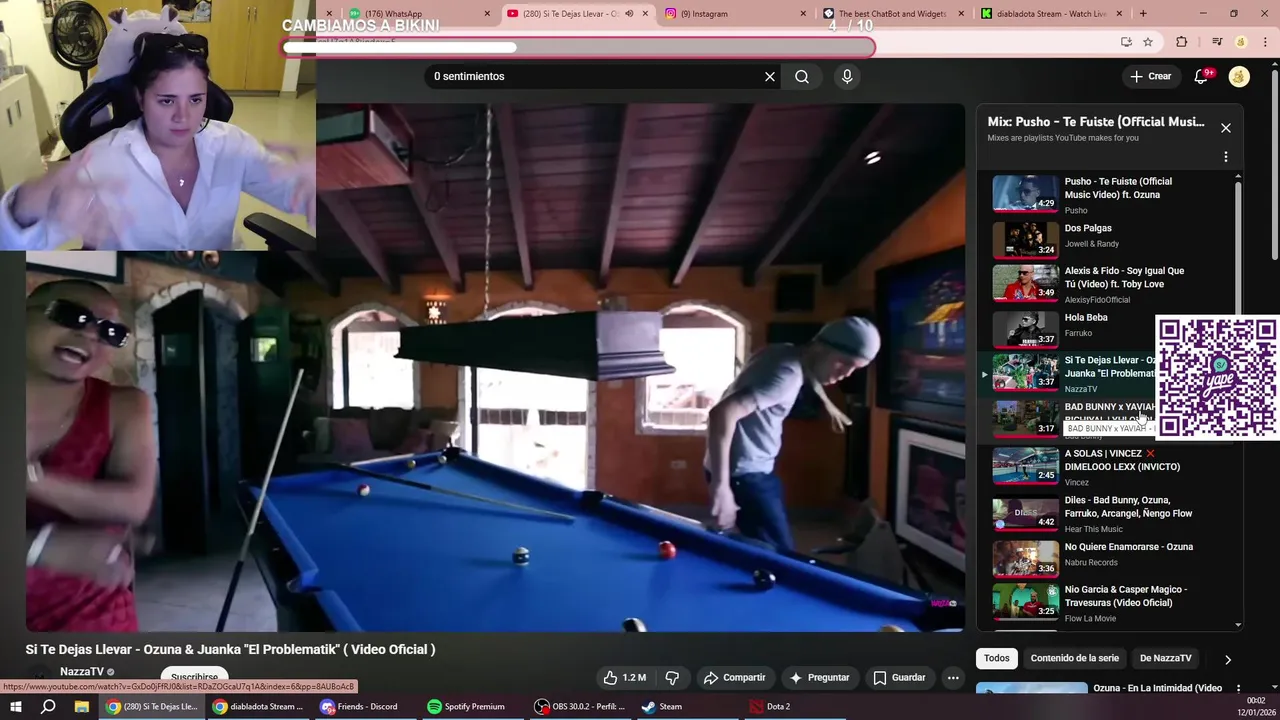The height and width of the screenshot is (720, 1280).
Task: Open options for Ozuna - En La Intimidad
Action: (1238, 689)
